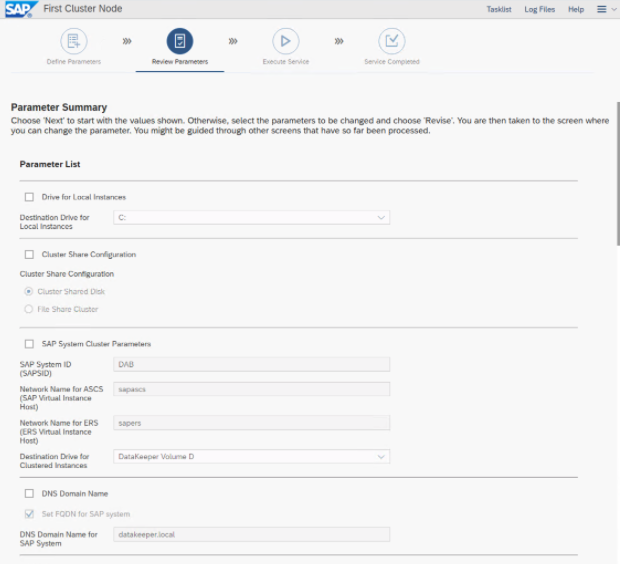
Task: Open Log Files from top bar
Action: [x=539, y=9]
